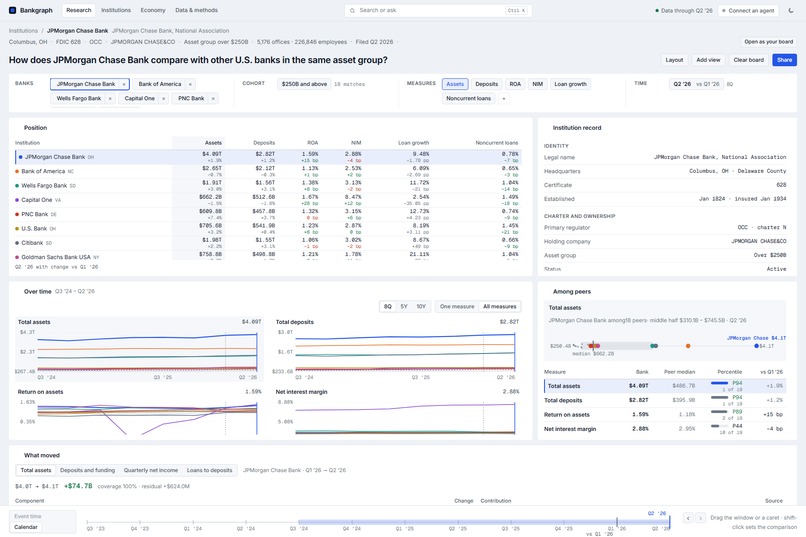Remove Bank of America chip with x

pyautogui.click(x=190, y=84)
